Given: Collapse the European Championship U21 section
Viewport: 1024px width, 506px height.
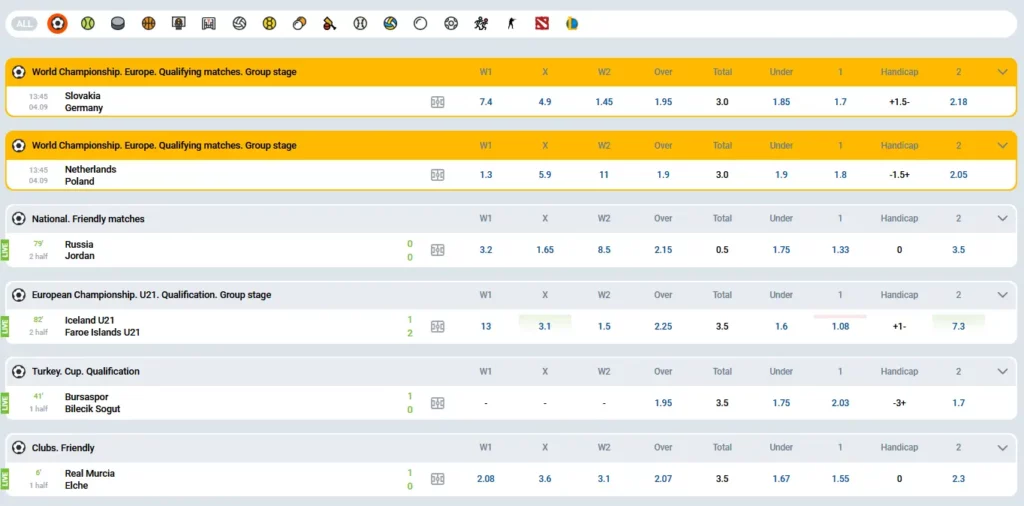Looking at the screenshot, I should 1002,295.
